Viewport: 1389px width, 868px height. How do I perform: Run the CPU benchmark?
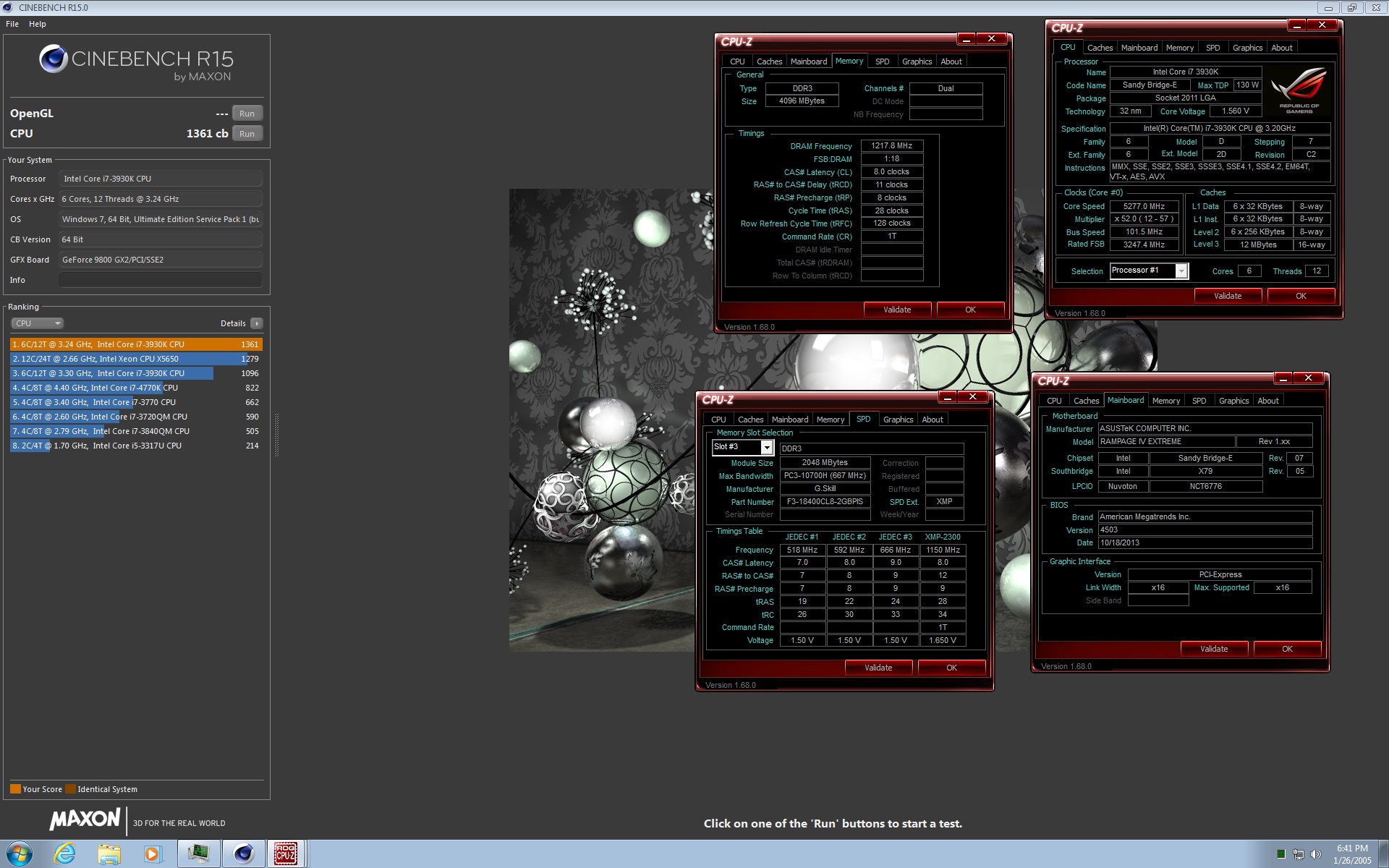pos(247,134)
